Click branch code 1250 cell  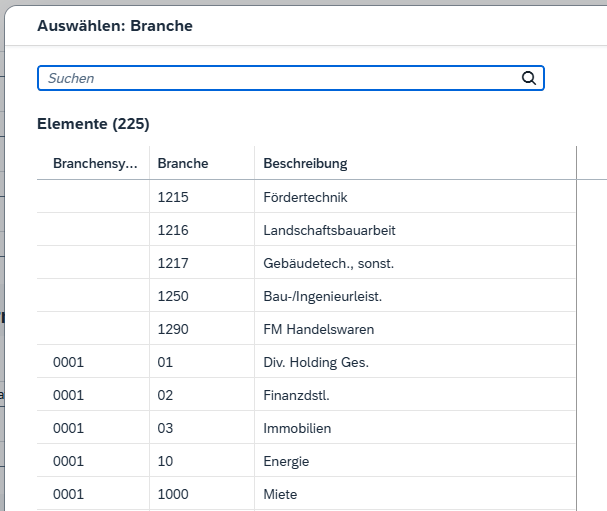pos(173,296)
